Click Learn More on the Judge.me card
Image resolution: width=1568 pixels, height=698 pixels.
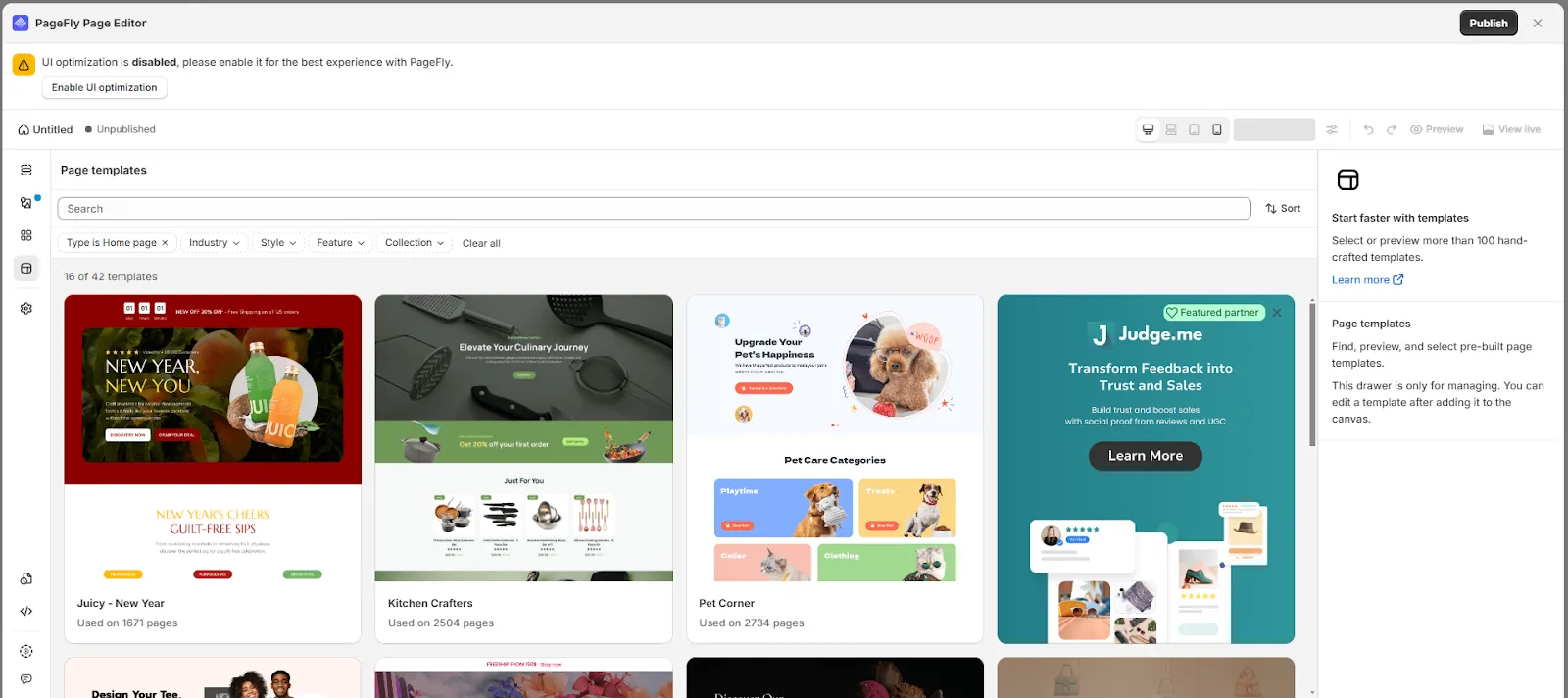tap(1146, 456)
